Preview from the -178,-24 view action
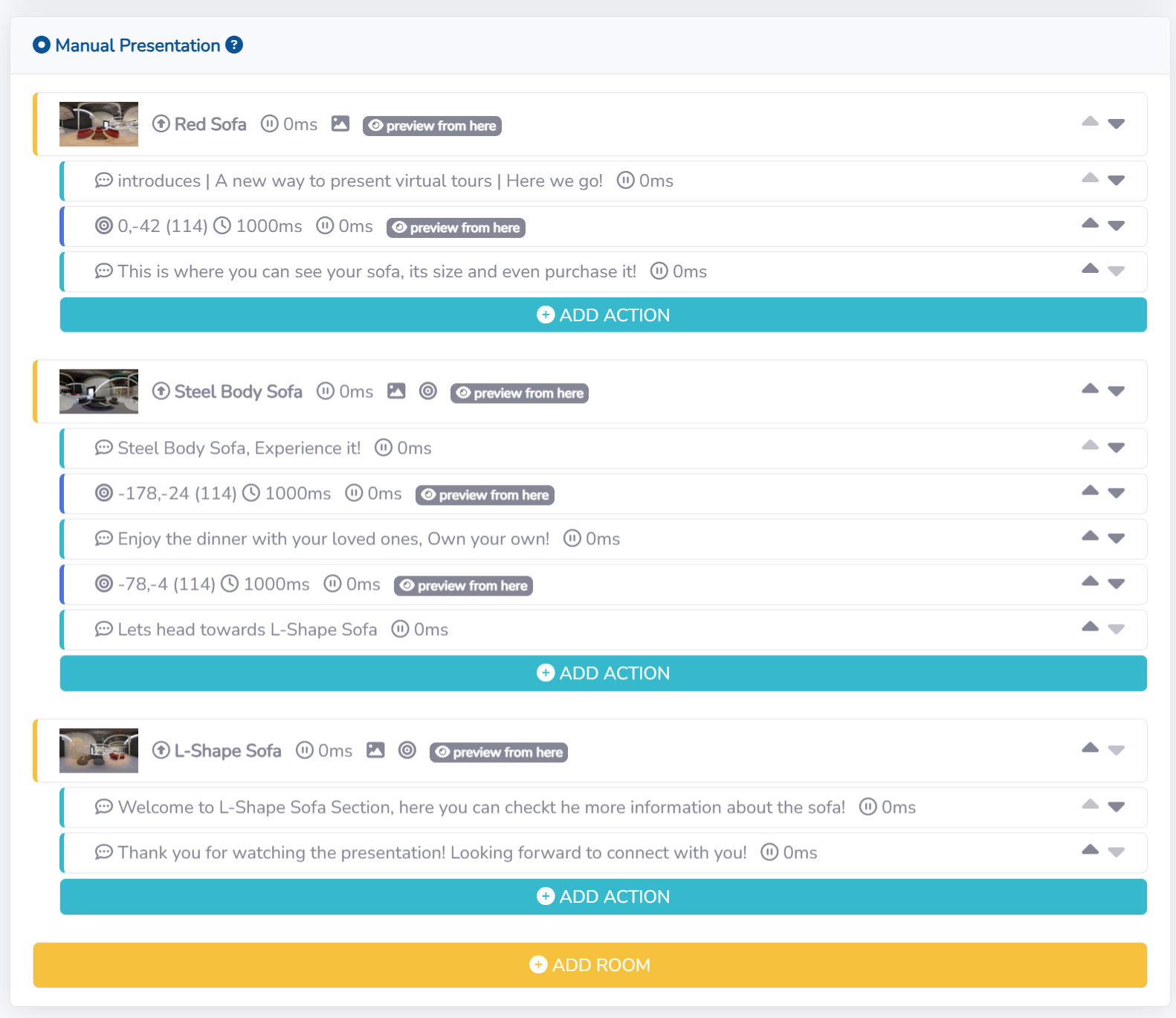Screen dimensions: 1176x1018 (485, 495)
